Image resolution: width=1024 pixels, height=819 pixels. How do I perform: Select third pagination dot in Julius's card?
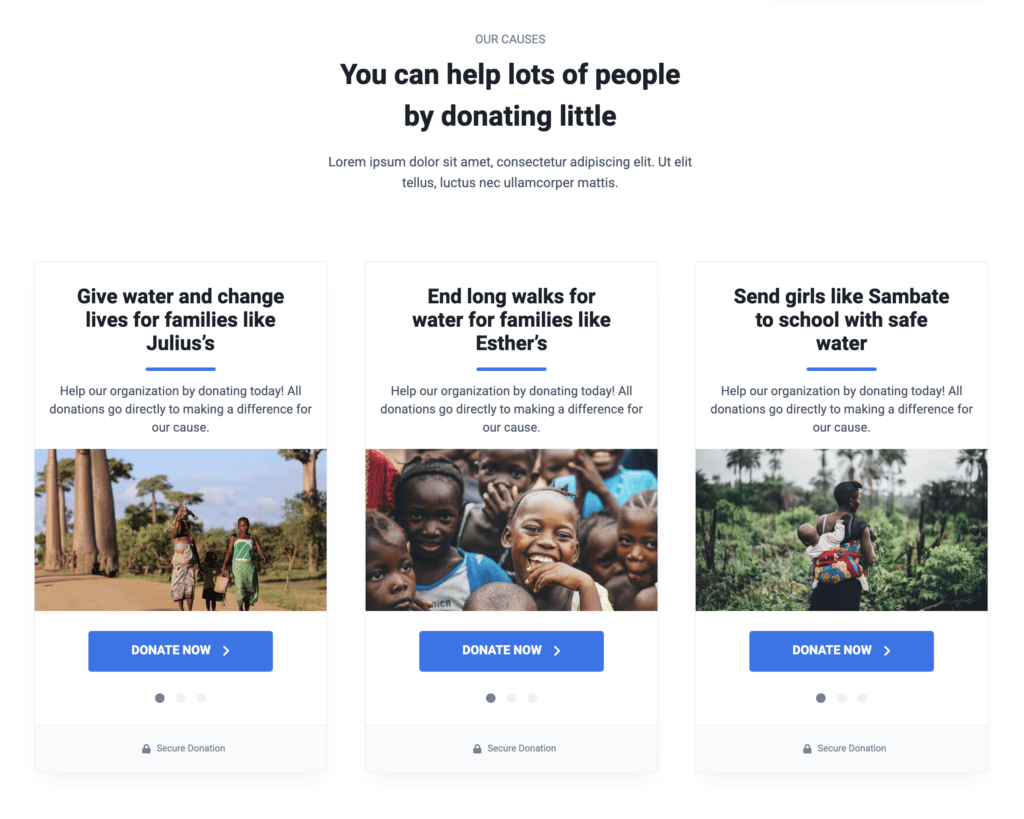tap(202, 698)
